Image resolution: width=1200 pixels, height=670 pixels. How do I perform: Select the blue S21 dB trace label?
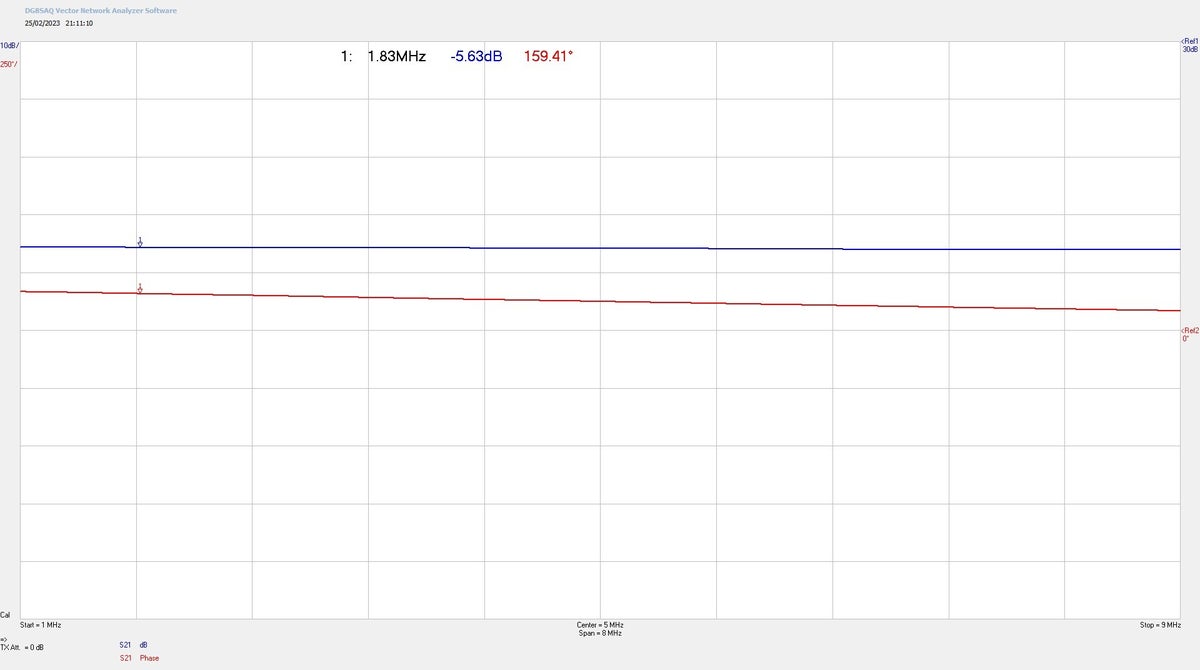tap(133, 645)
